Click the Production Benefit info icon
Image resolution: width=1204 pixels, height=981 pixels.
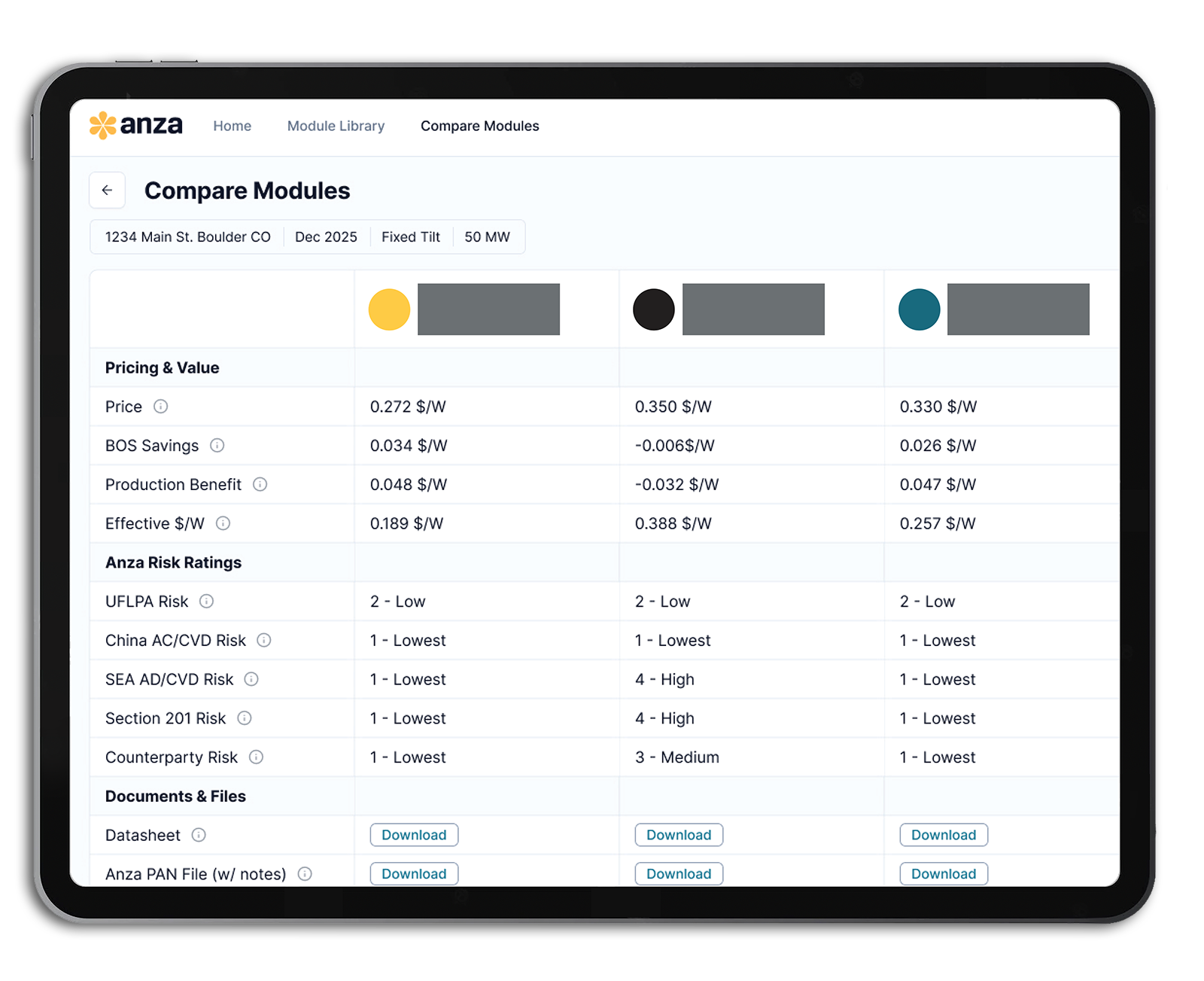(x=260, y=484)
